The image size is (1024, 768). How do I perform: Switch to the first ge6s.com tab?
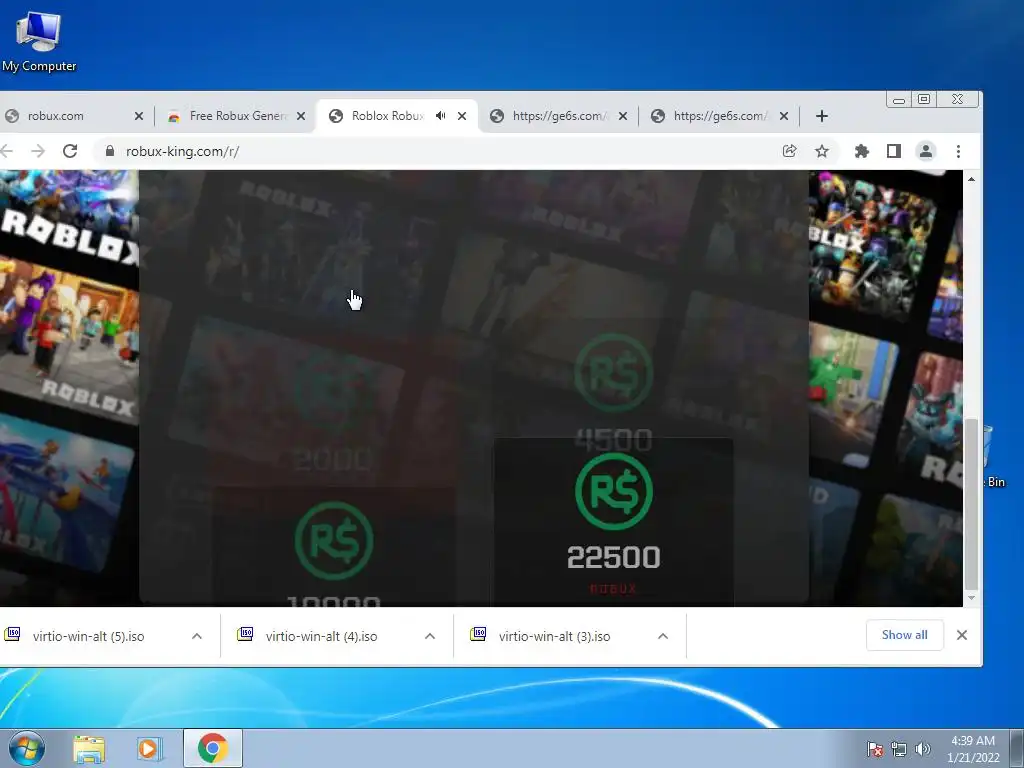coord(558,116)
